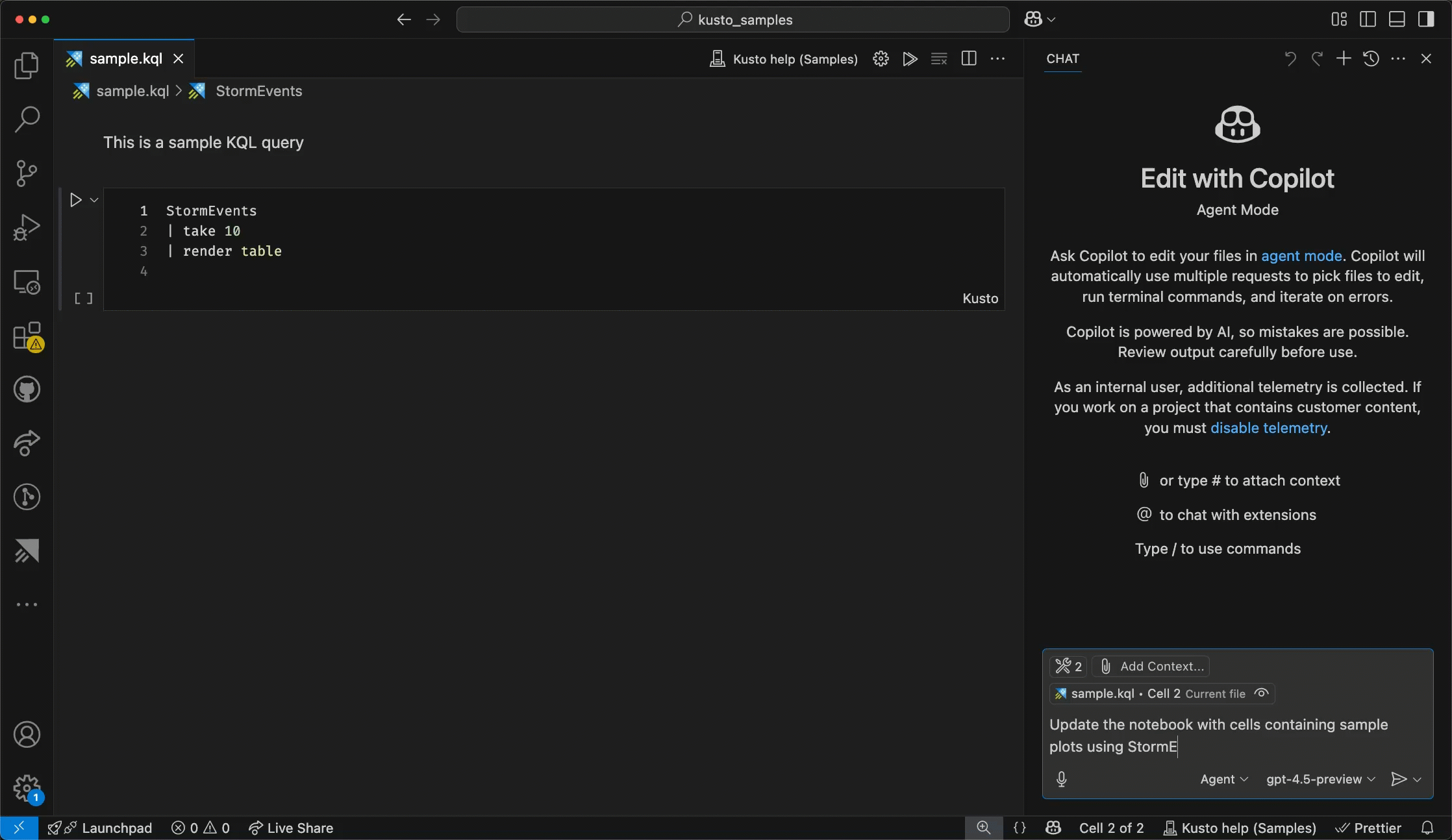Toggle current file context eye icon
Viewport: 1452px width, 840px height.
click(x=1261, y=693)
